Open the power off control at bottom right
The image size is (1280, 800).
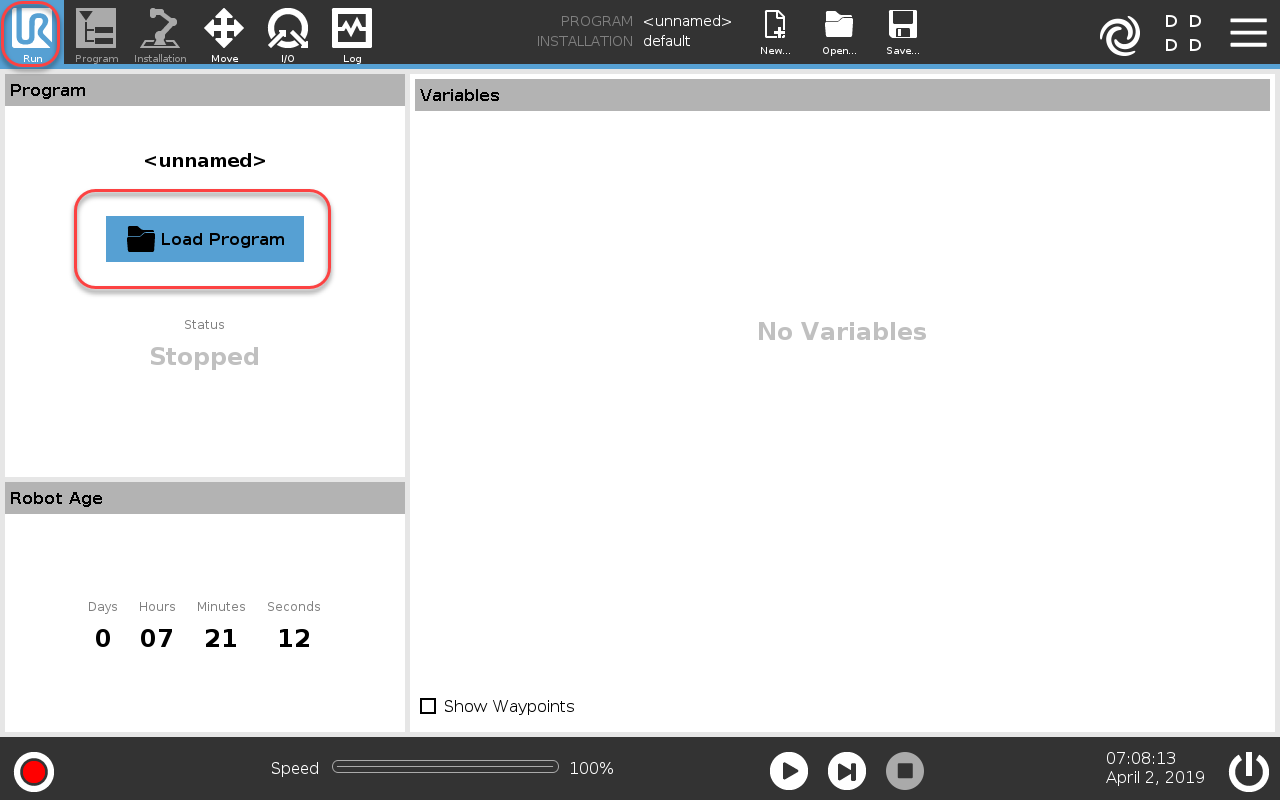(x=1248, y=770)
